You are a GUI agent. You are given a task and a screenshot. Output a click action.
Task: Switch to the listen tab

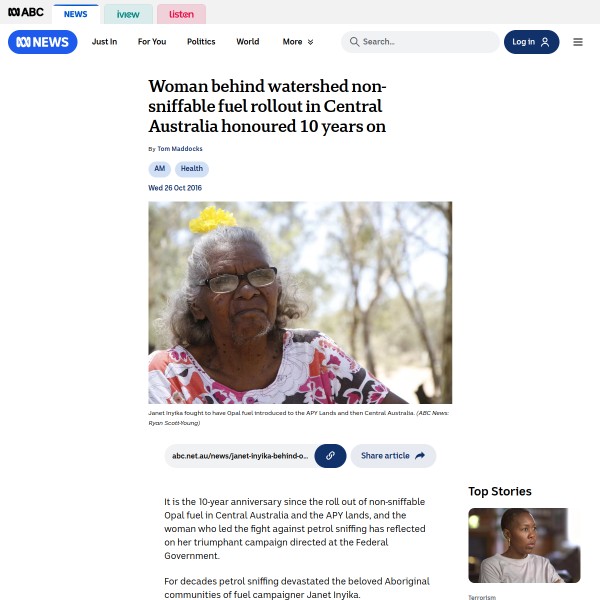(x=181, y=14)
